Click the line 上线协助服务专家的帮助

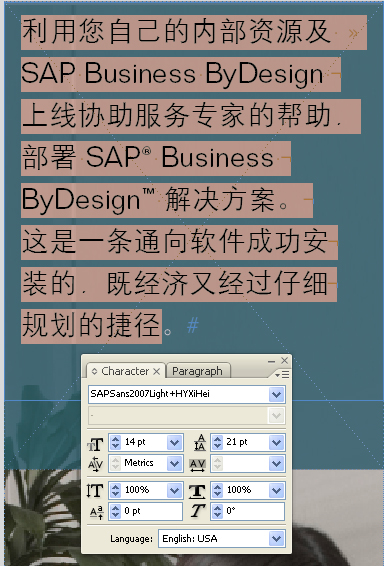pos(191,117)
